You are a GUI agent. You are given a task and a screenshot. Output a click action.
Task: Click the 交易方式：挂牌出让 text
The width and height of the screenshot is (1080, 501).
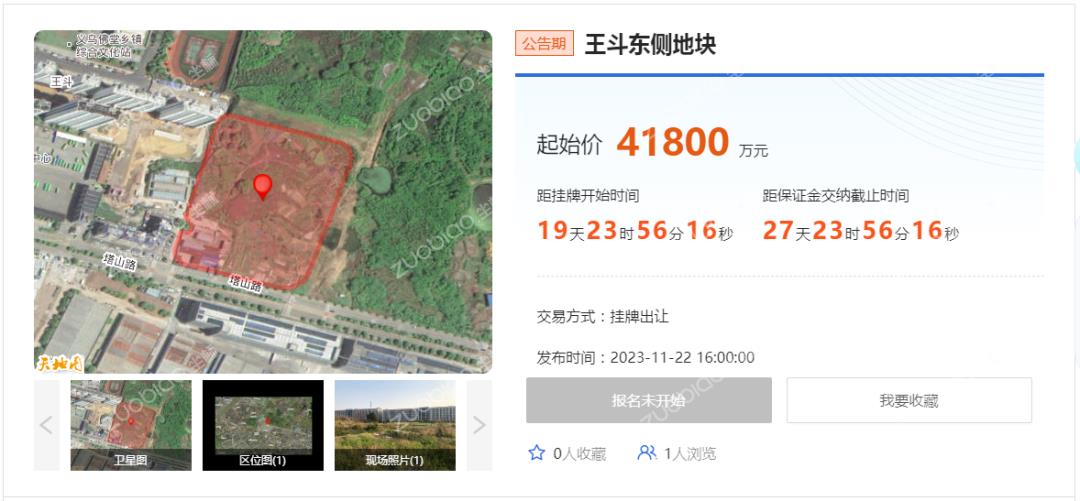pos(603,317)
